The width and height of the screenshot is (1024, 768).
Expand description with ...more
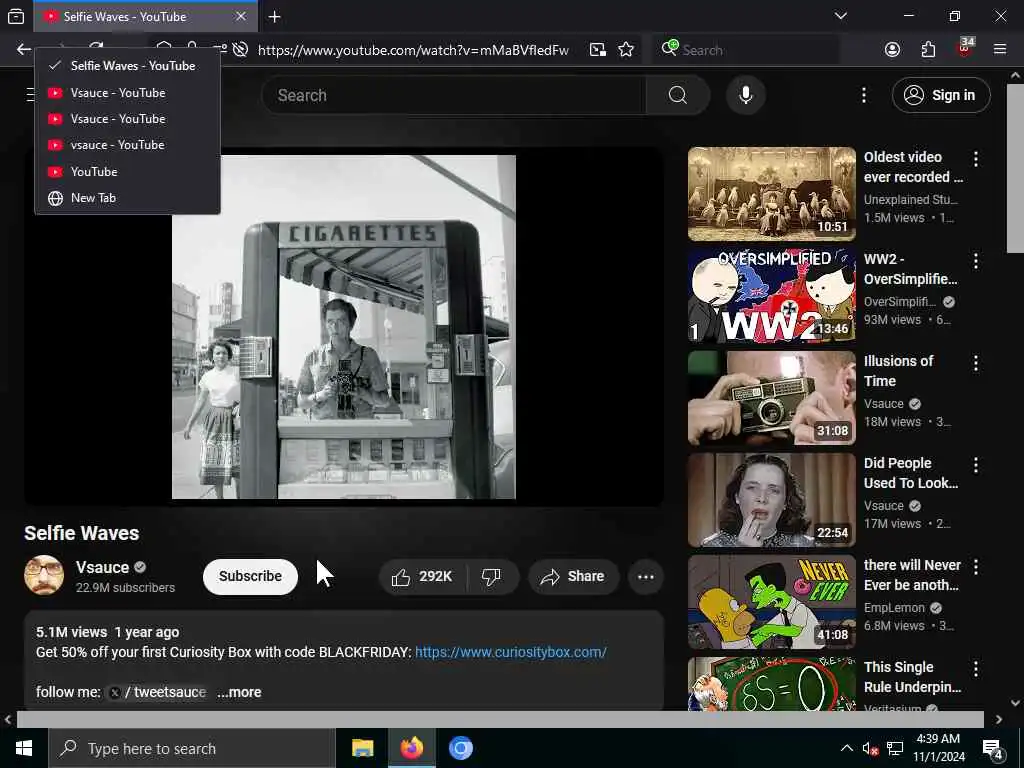[x=239, y=692]
